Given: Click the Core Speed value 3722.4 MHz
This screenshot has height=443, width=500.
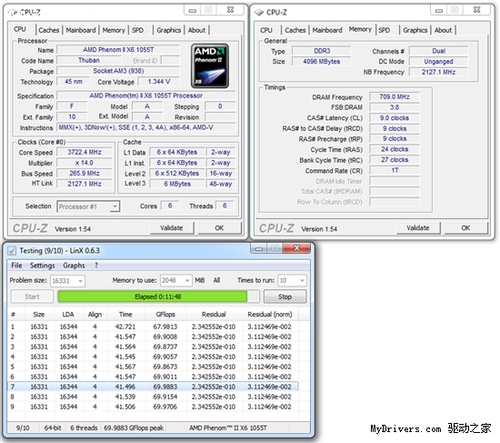Looking at the screenshot, I should [84, 152].
